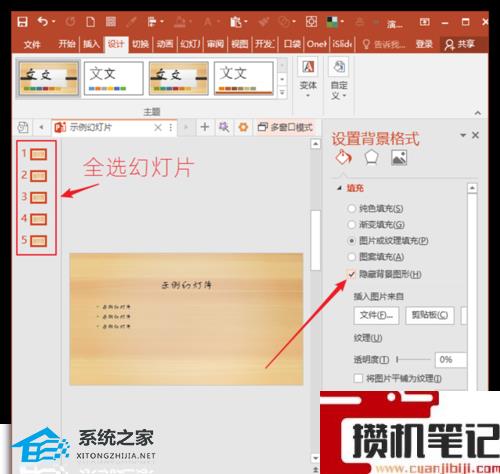
Task: Open ribbon display options icon
Action: click(x=424, y=22)
